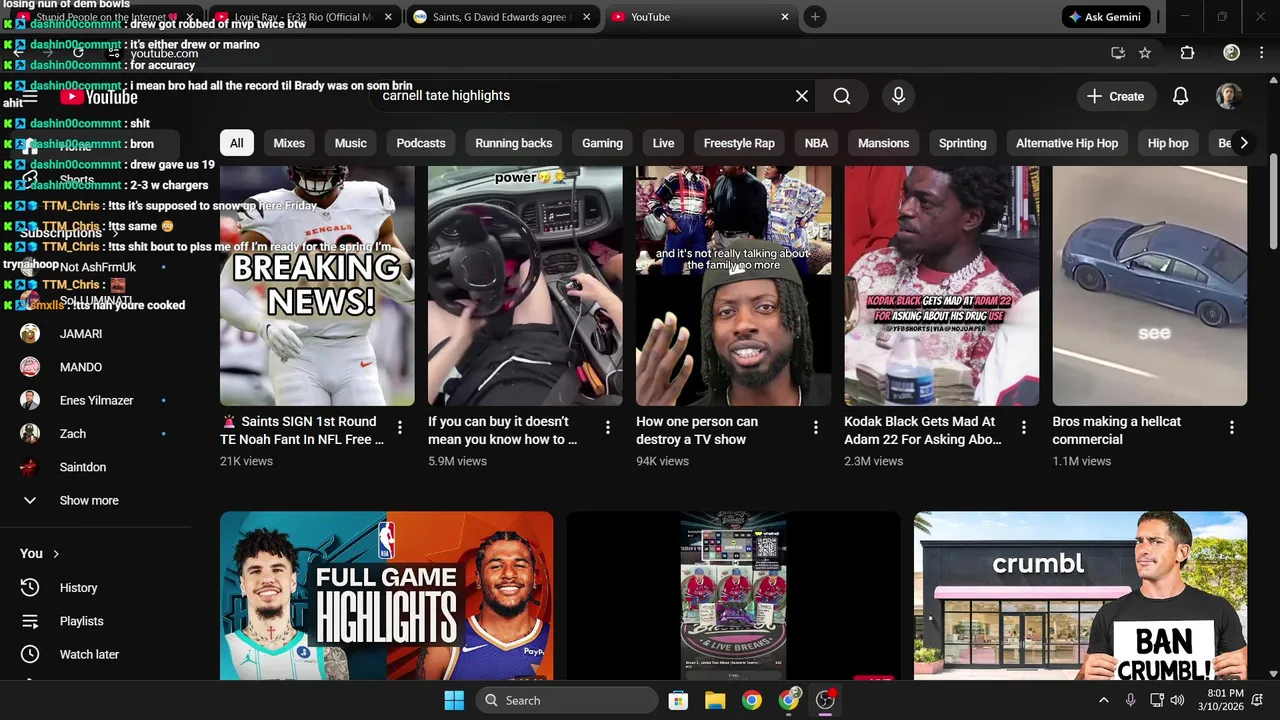The height and width of the screenshot is (720, 1280).
Task: Select the Sprinting filter chip
Action: (x=962, y=143)
